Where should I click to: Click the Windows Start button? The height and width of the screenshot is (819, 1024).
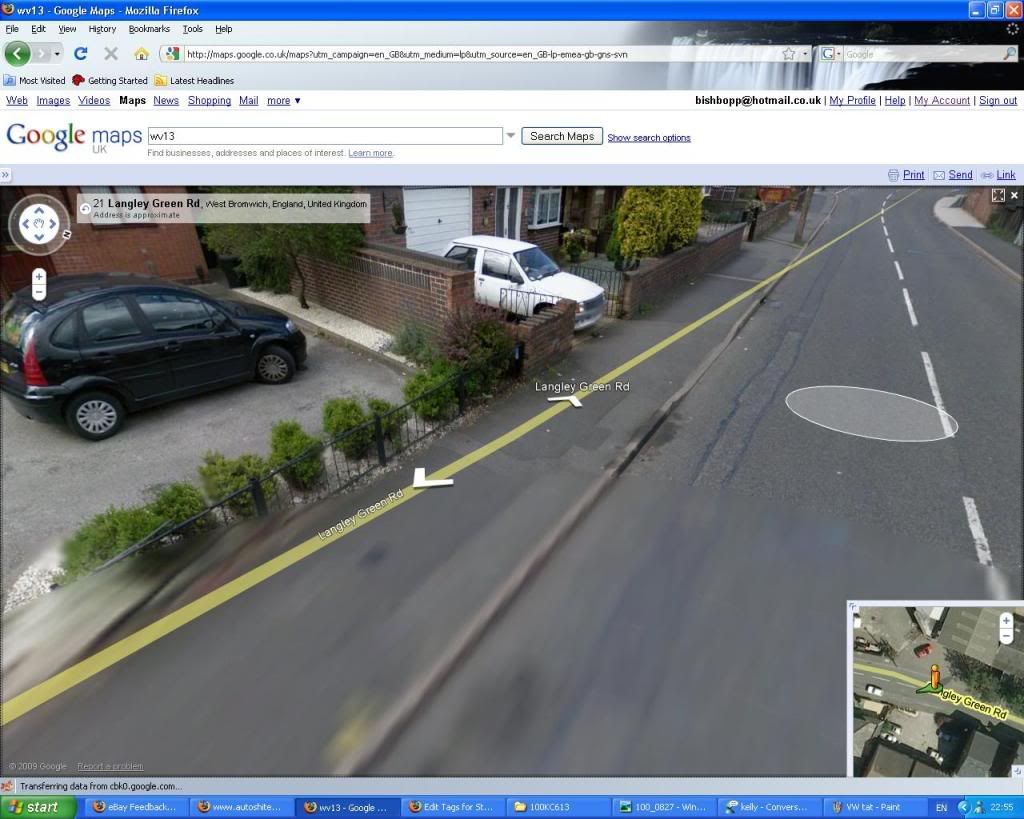(38, 807)
